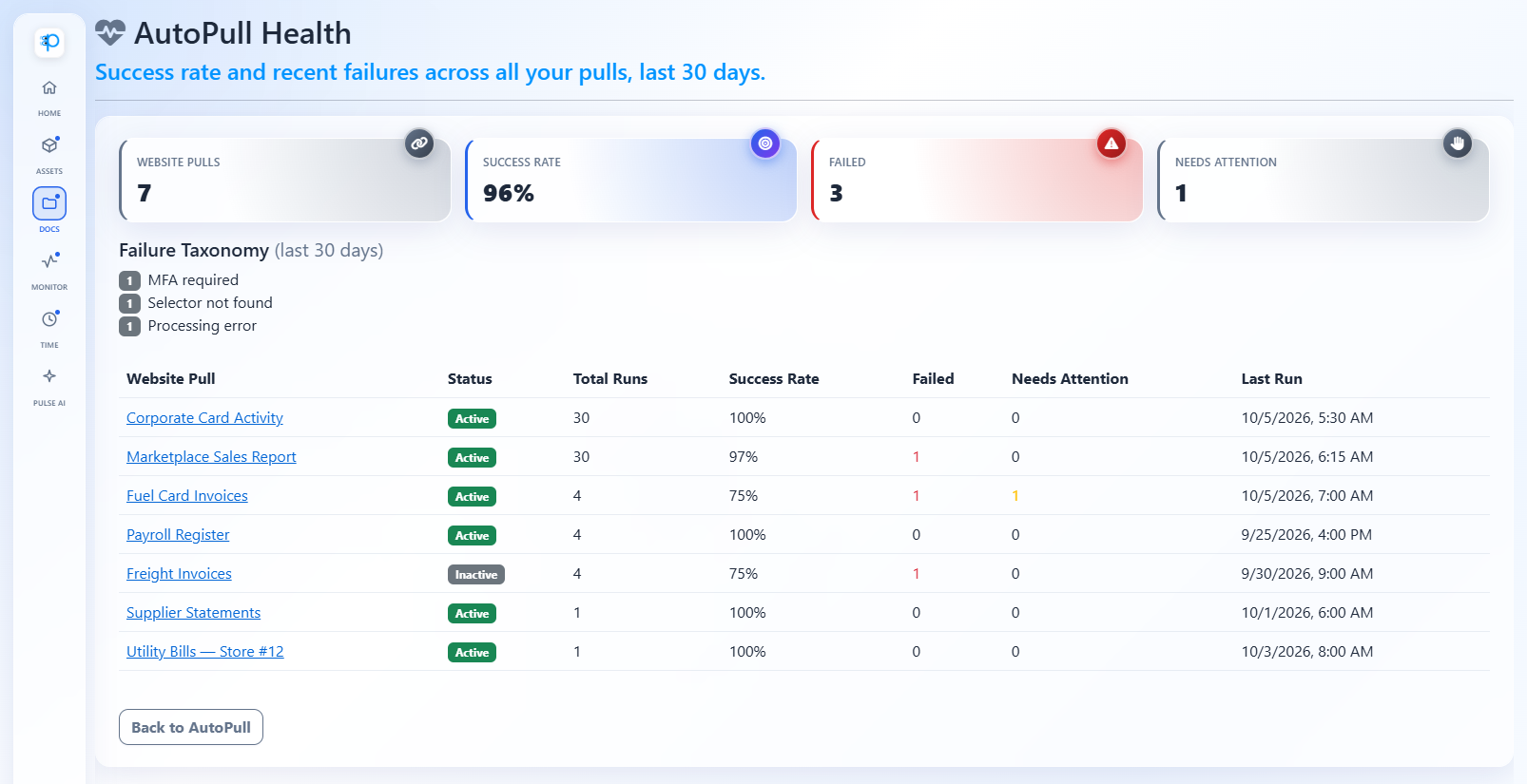Click the 96% success rate card value
This screenshot has width=1527, height=784.
509,194
